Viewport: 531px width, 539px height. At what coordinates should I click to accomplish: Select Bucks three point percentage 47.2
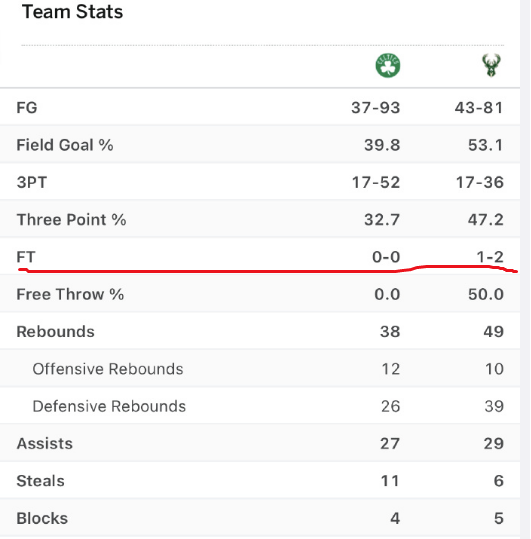tap(486, 219)
